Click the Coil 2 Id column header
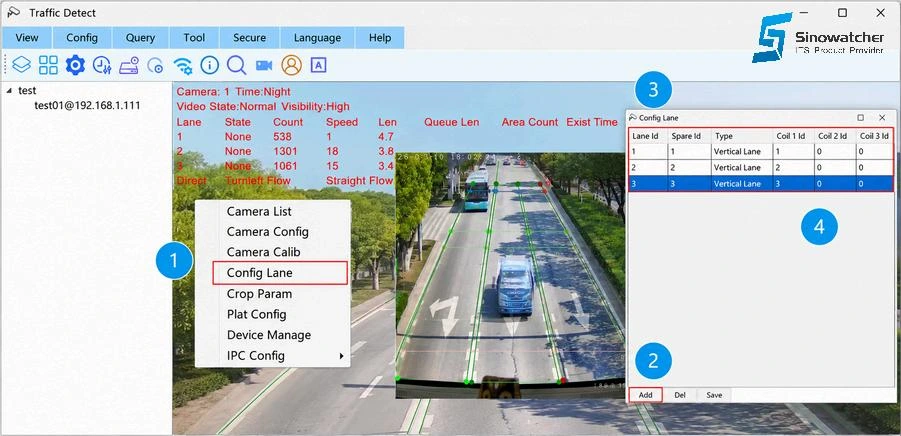The image size is (901, 436). tap(834, 136)
